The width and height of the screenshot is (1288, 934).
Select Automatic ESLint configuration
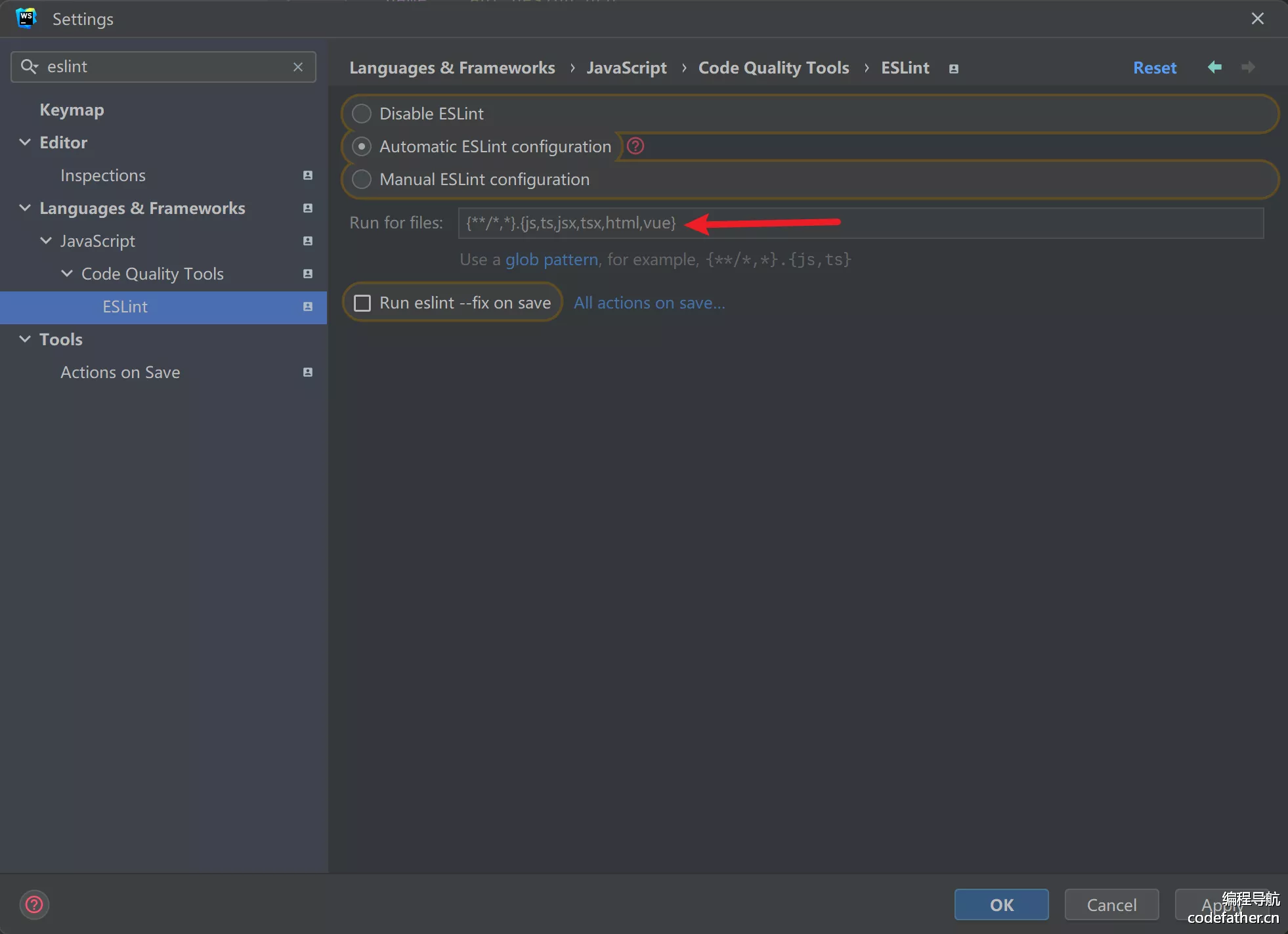click(362, 146)
